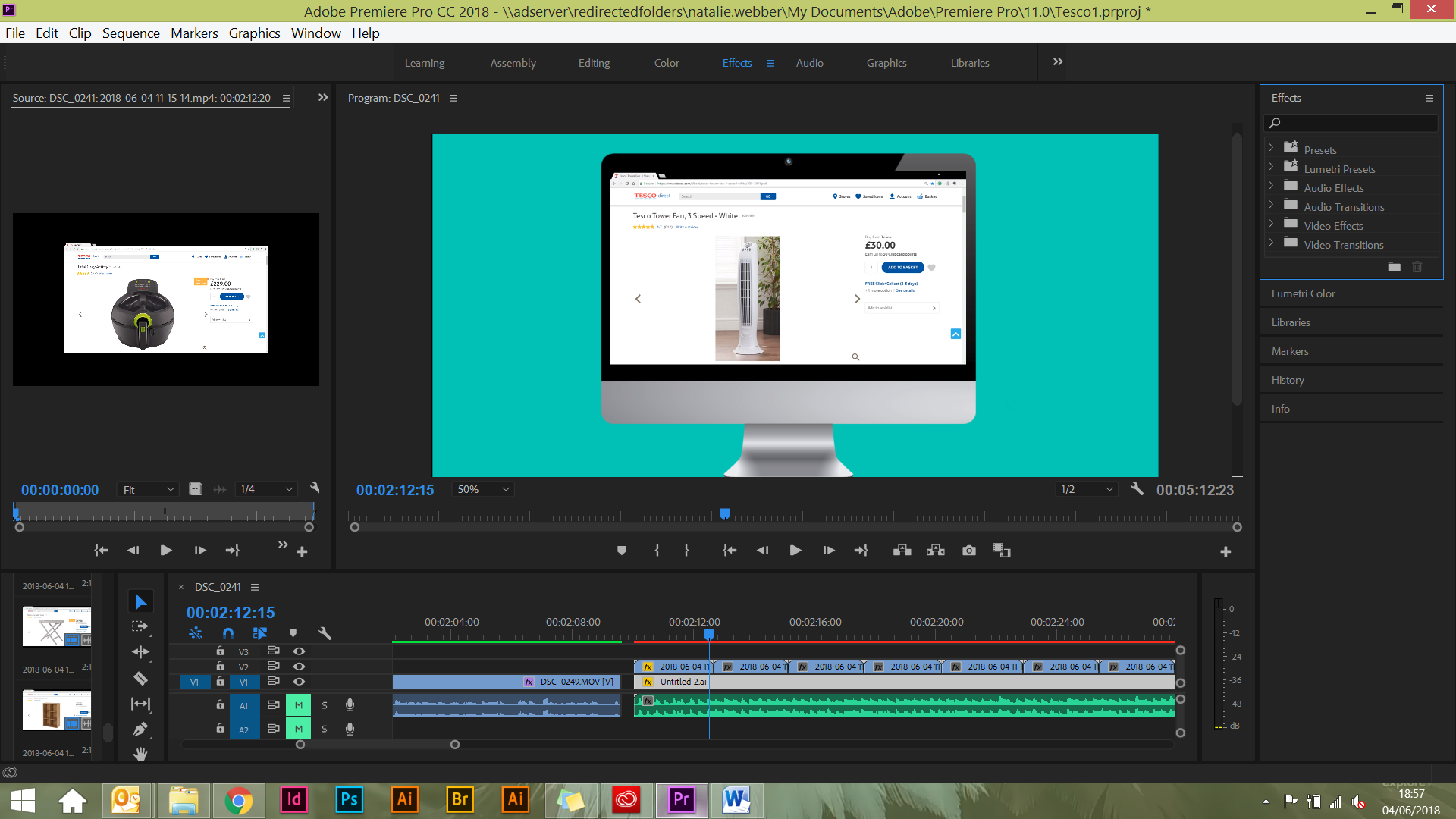Image resolution: width=1456 pixels, height=819 pixels.
Task: Toggle Mute on track A1
Action: click(299, 705)
